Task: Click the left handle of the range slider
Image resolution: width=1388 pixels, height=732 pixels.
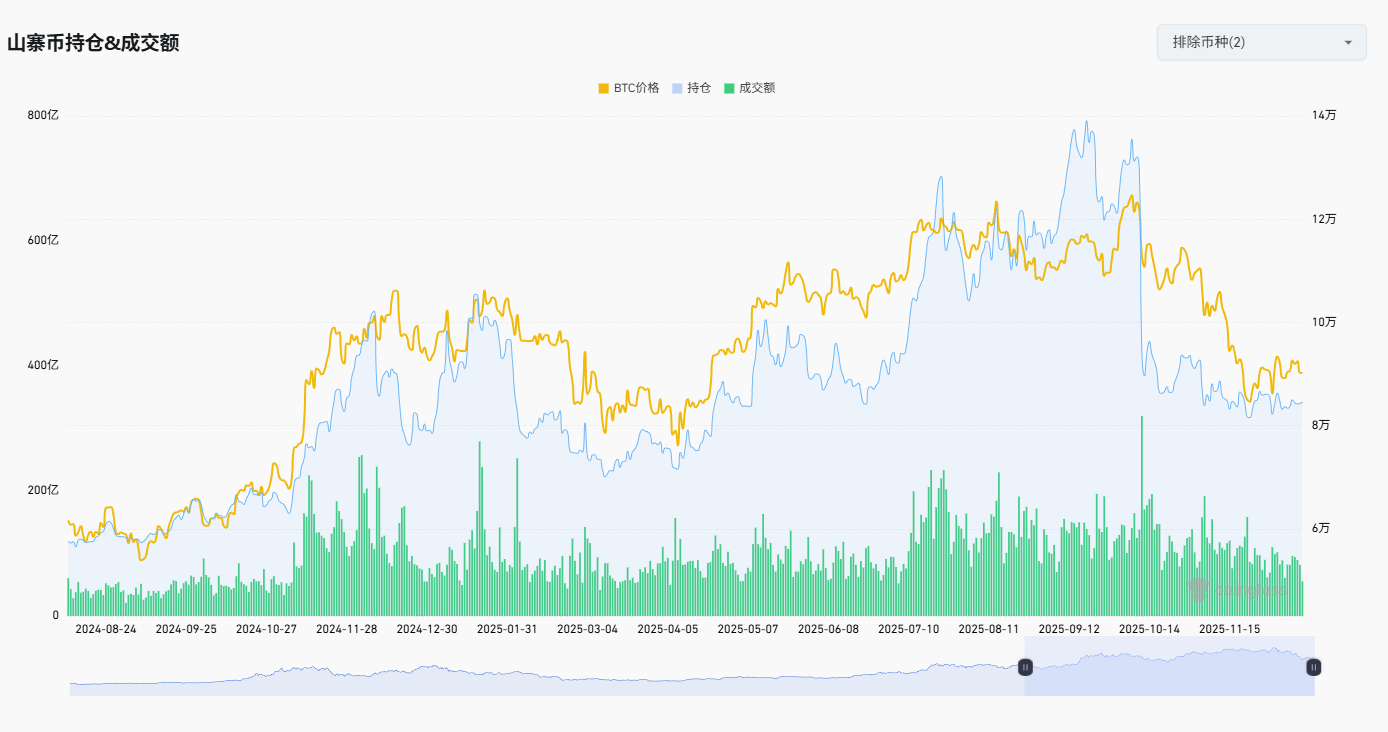Action: [x=1025, y=667]
